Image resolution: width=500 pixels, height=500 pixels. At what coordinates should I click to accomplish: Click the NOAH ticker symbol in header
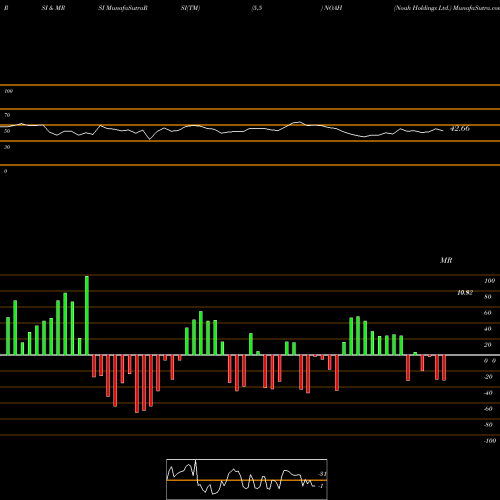(333, 8)
